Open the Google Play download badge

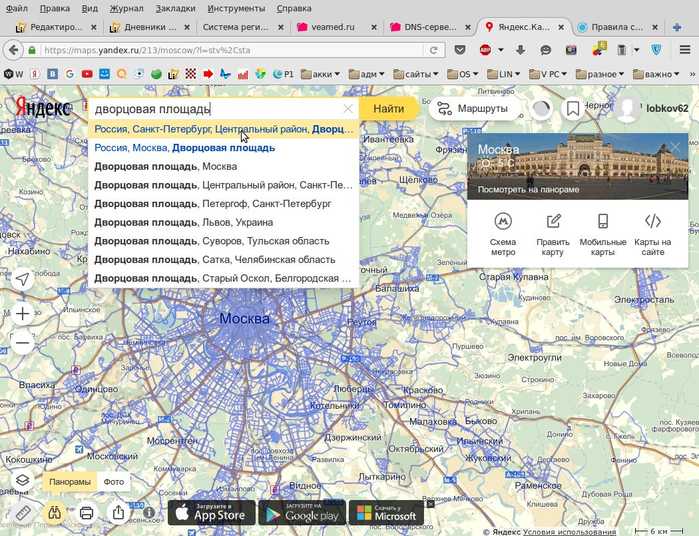coord(302,513)
